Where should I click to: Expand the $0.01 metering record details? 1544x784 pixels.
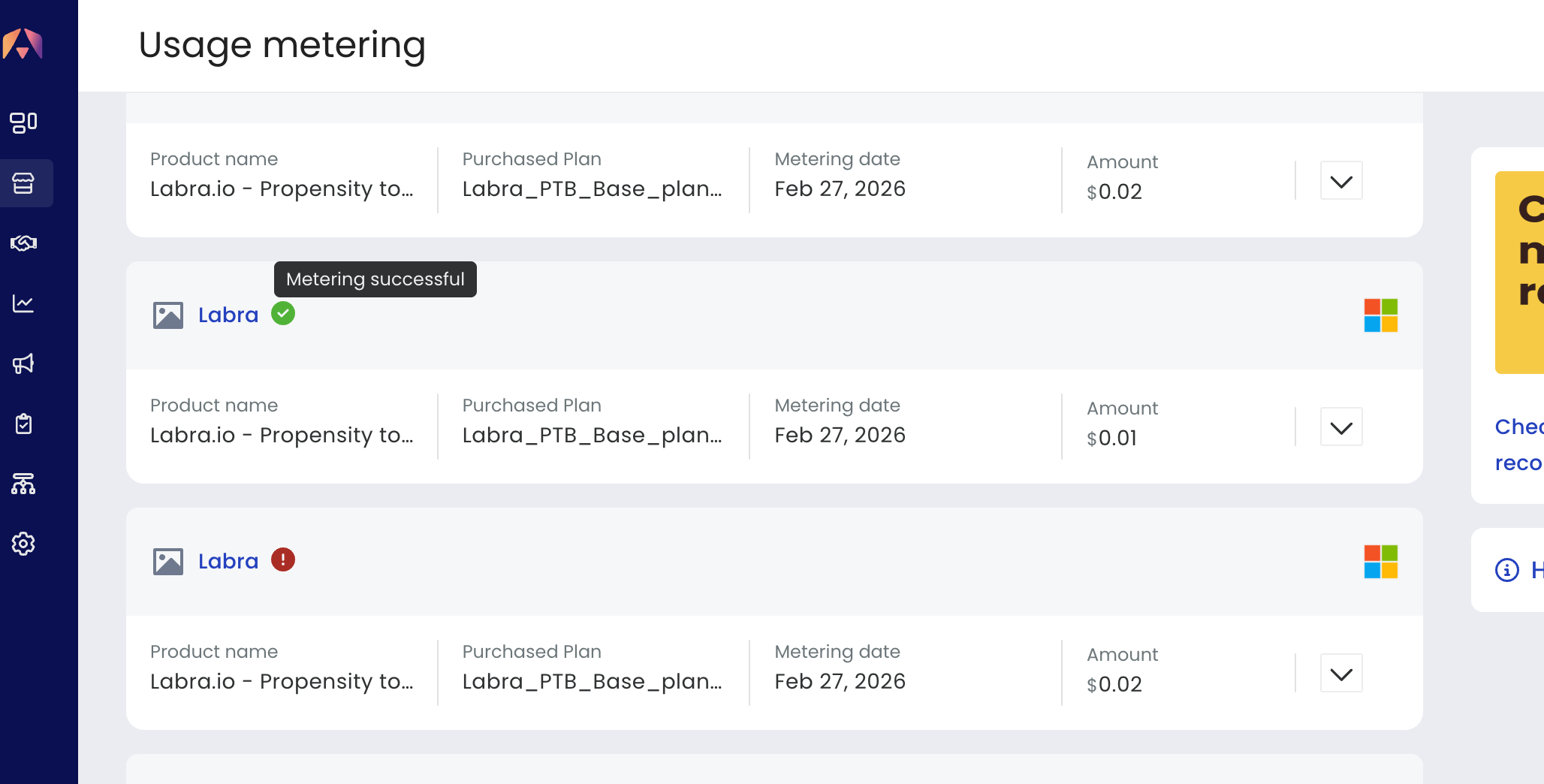tap(1341, 427)
